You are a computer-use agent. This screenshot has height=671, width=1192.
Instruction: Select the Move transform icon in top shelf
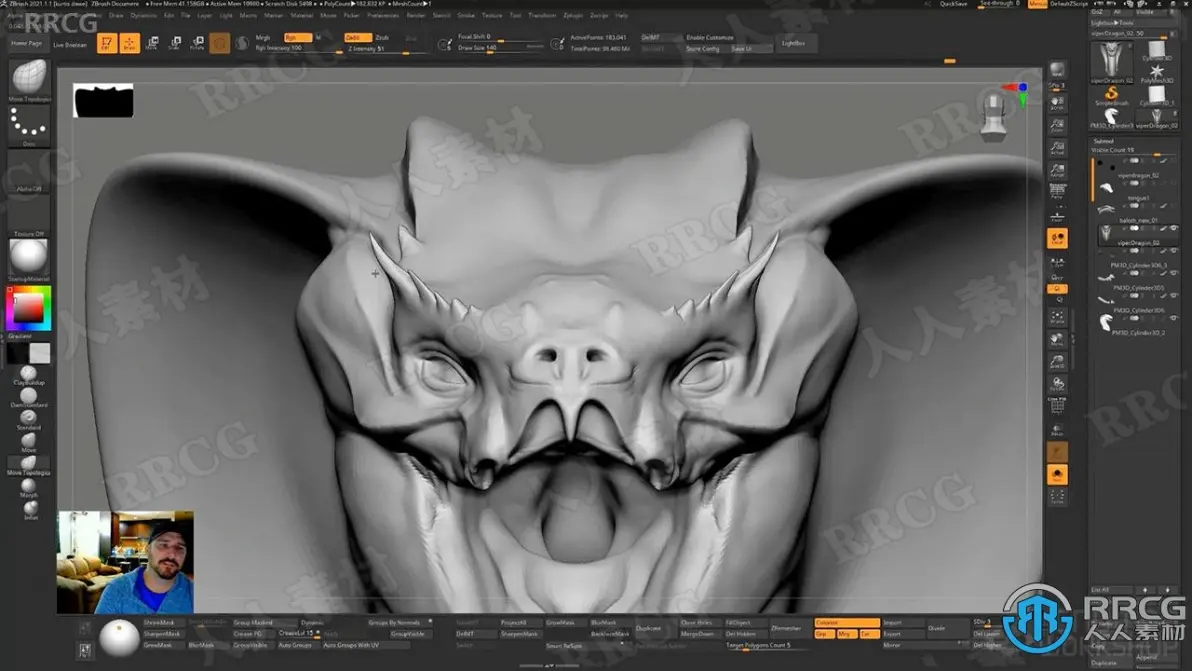(152, 43)
